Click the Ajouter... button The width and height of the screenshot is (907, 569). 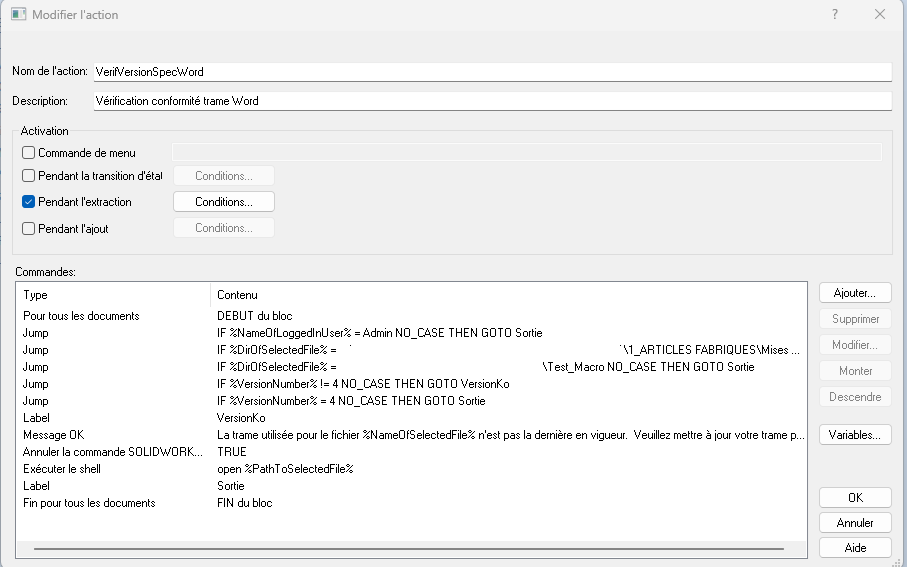pos(855,293)
